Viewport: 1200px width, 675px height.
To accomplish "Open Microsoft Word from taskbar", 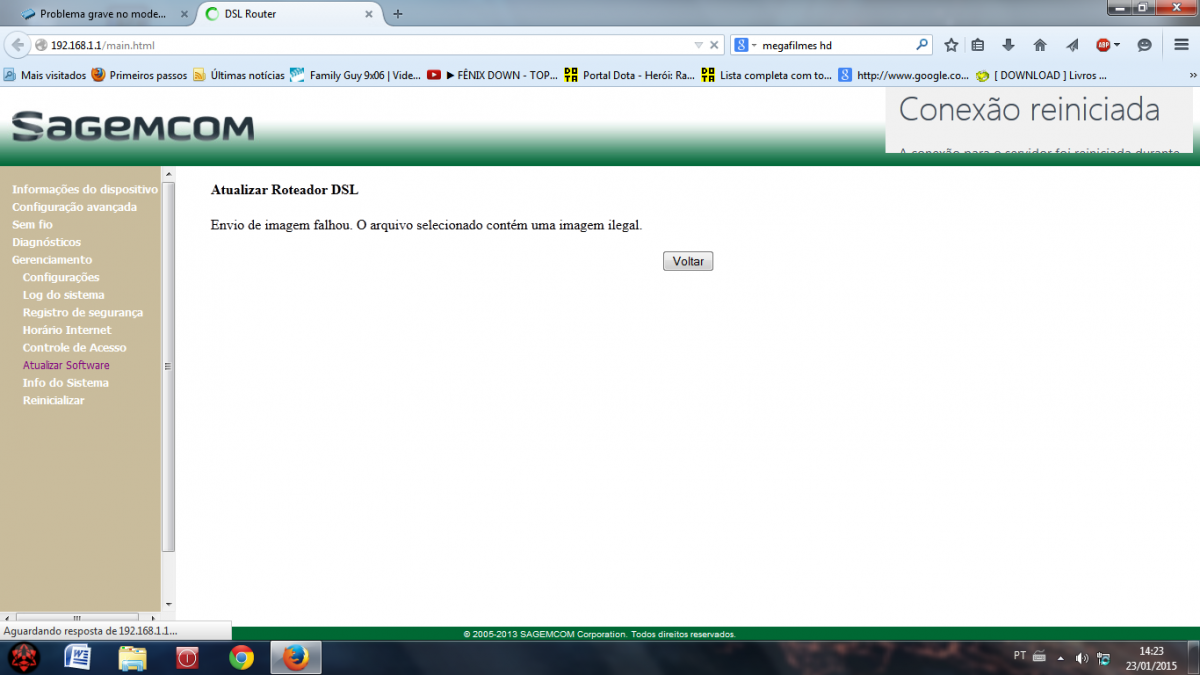I will tap(77, 658).
